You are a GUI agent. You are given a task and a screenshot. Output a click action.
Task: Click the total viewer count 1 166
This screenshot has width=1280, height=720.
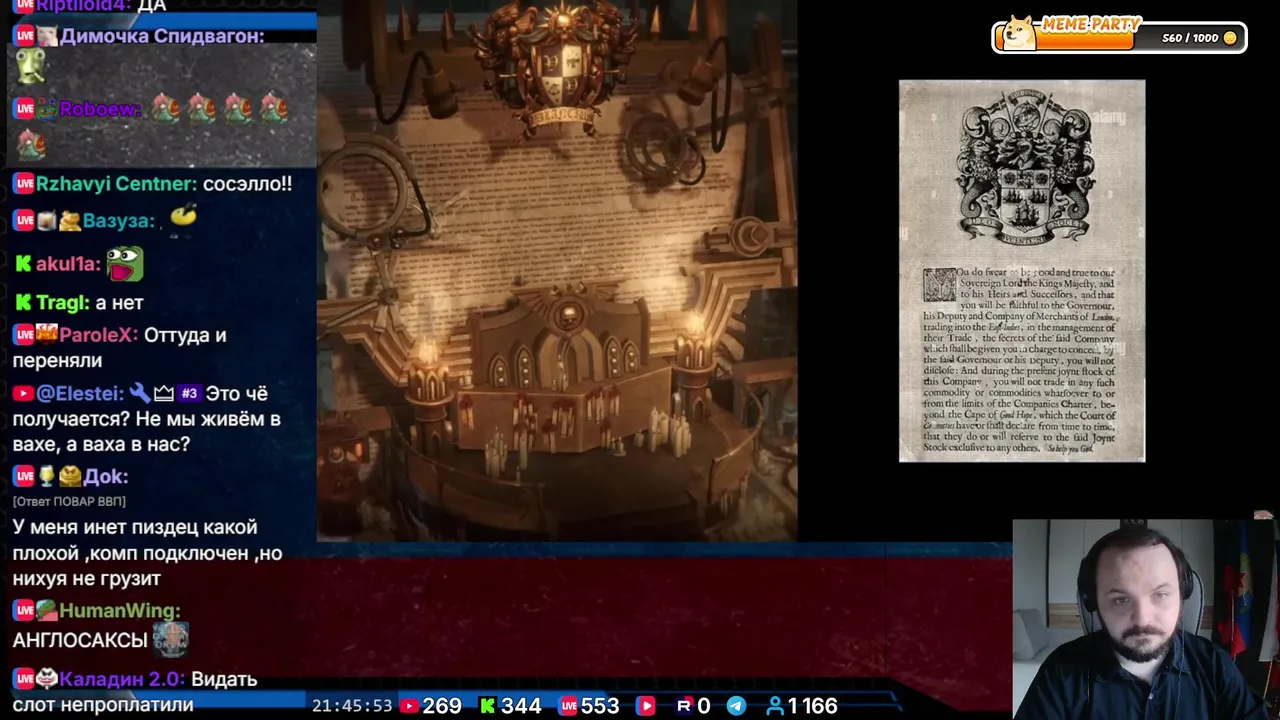(813, 706)
